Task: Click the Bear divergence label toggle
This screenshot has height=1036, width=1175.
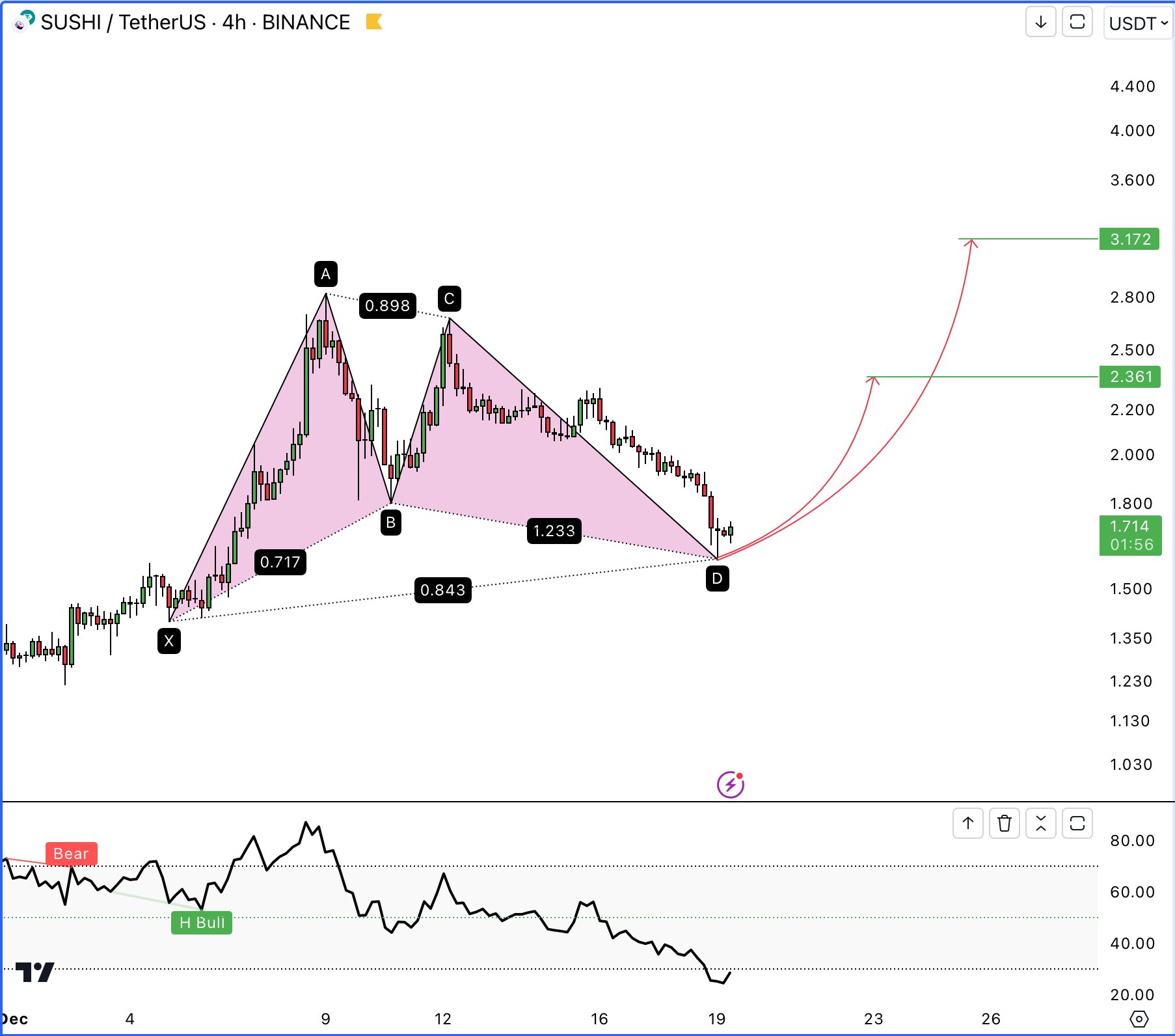Action: (x=70, y=854)
